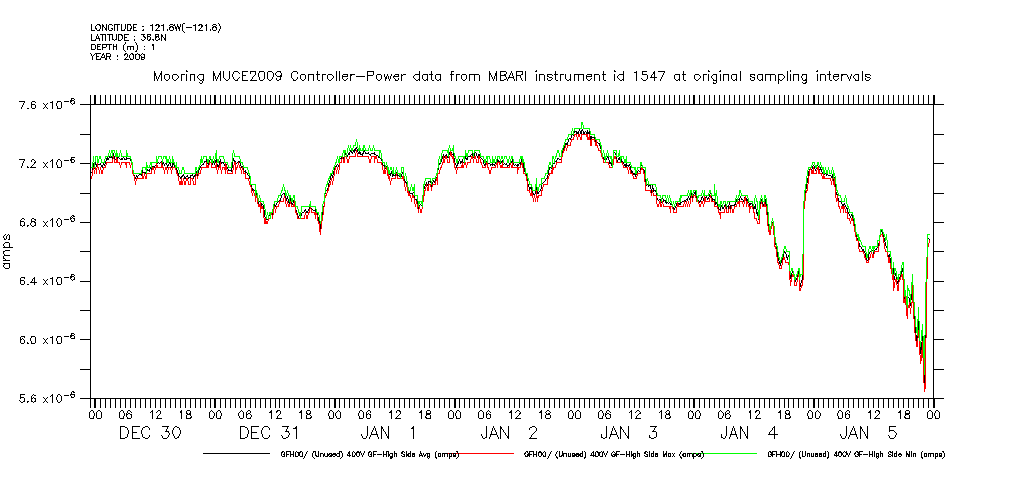This screenshot has width=1009, height=504.
Task: Click the DEC 30 date label
Action: click(x=150, y=433)
